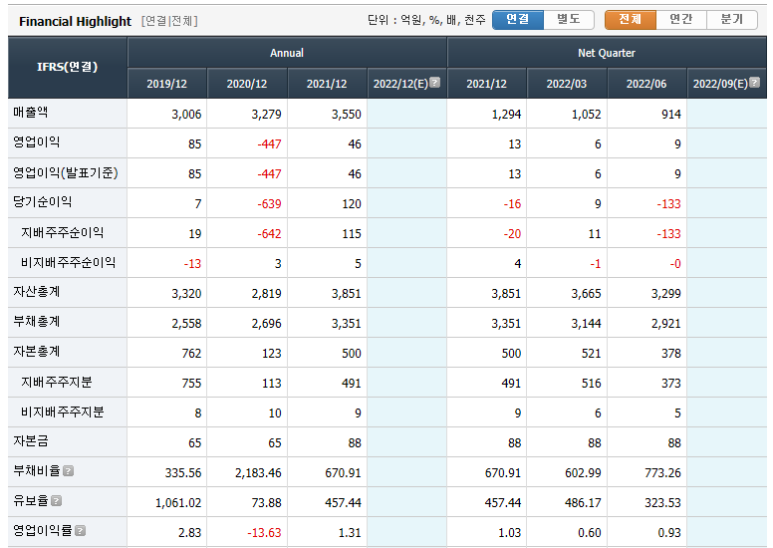Click the 1,052 quarterly sales value

pos(586,114)
